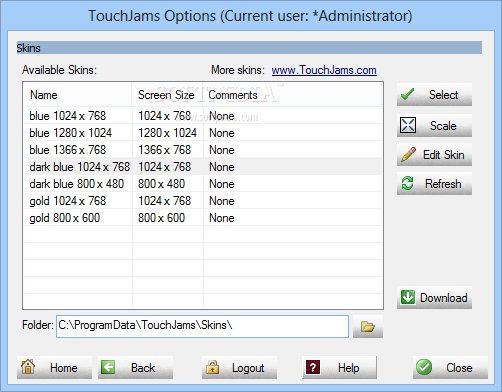Sort list by Name column header
Image resolution: width=502 pixels, height=392 pixels.
pos(78,95)
